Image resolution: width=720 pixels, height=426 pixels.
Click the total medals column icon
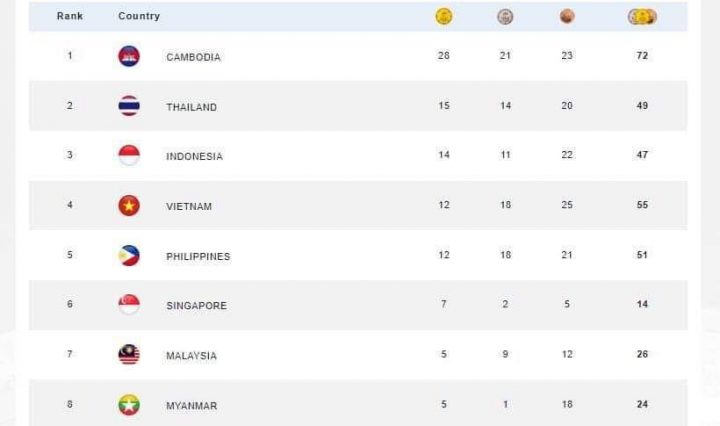pyautogui.click(x=642, y=16)
